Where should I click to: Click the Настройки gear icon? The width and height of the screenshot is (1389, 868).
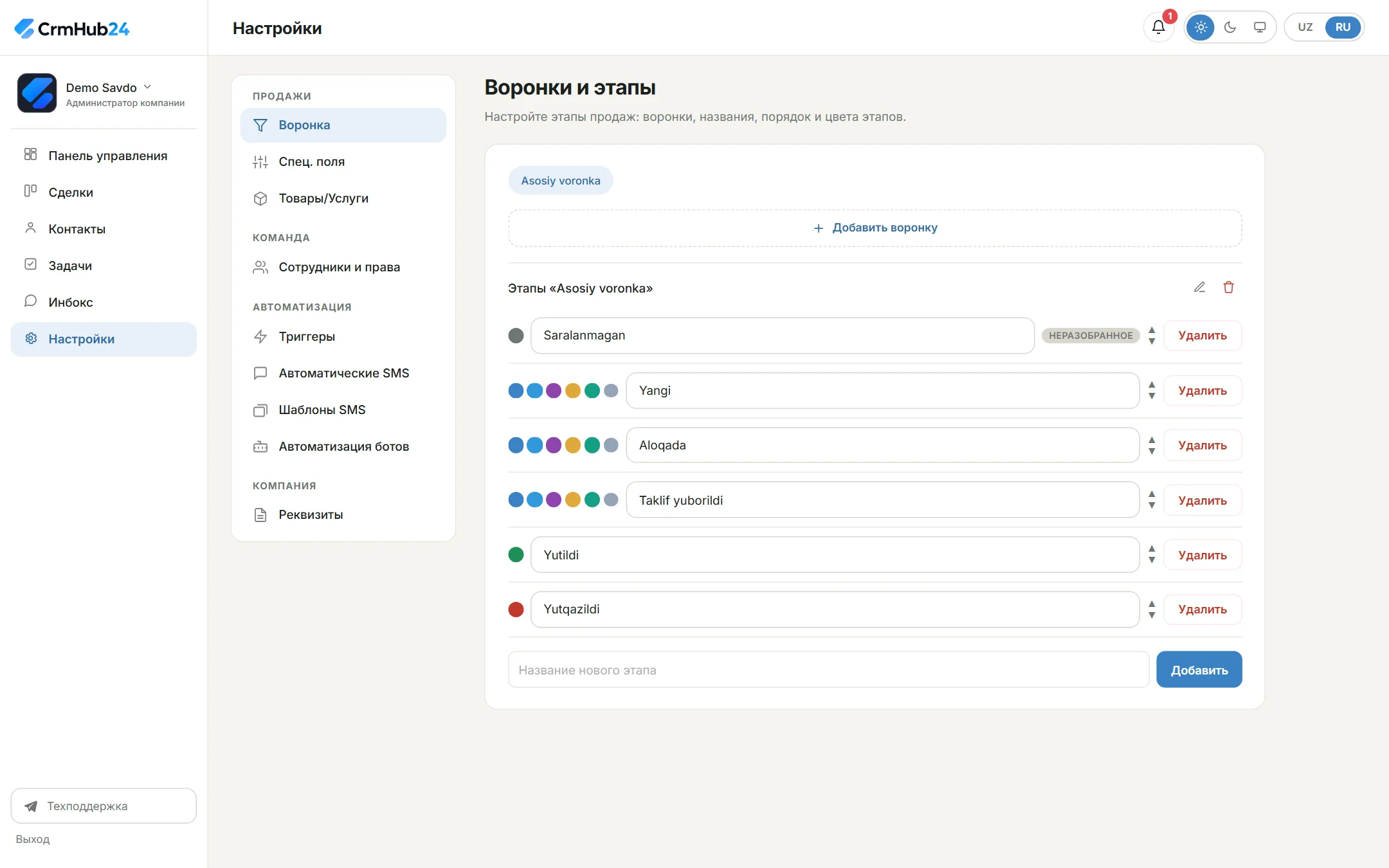click(30, 338)
